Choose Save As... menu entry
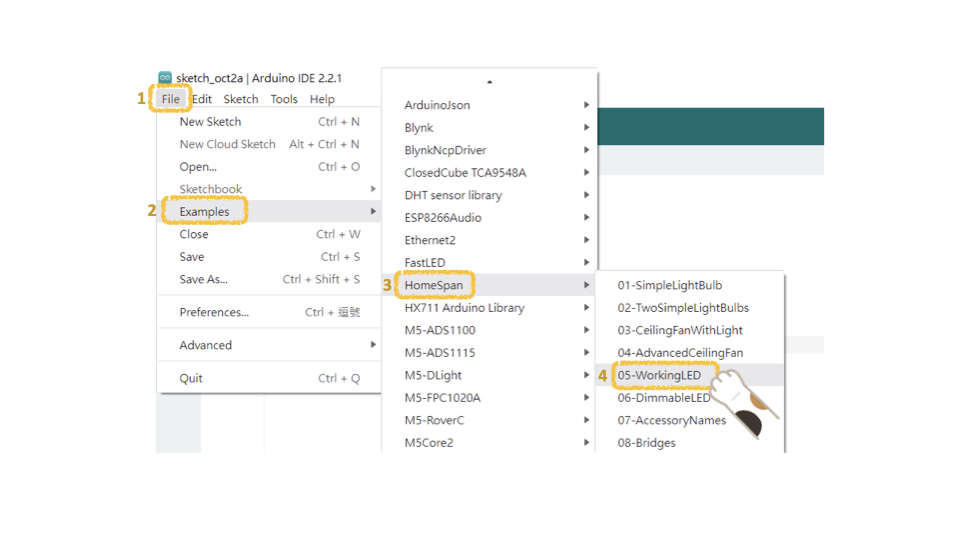Image resolution: width=960 pixels, height=540 pixels. (203, 279)
